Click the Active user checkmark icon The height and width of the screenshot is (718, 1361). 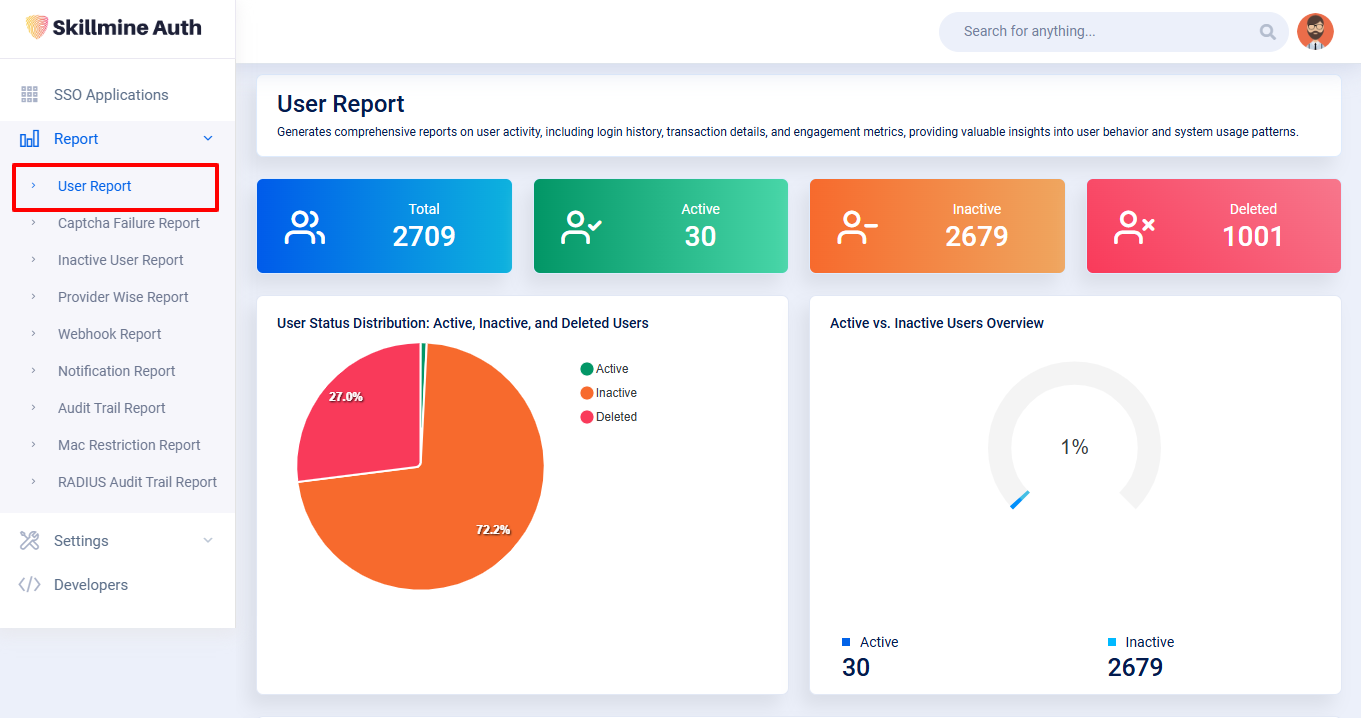[580, 227]
